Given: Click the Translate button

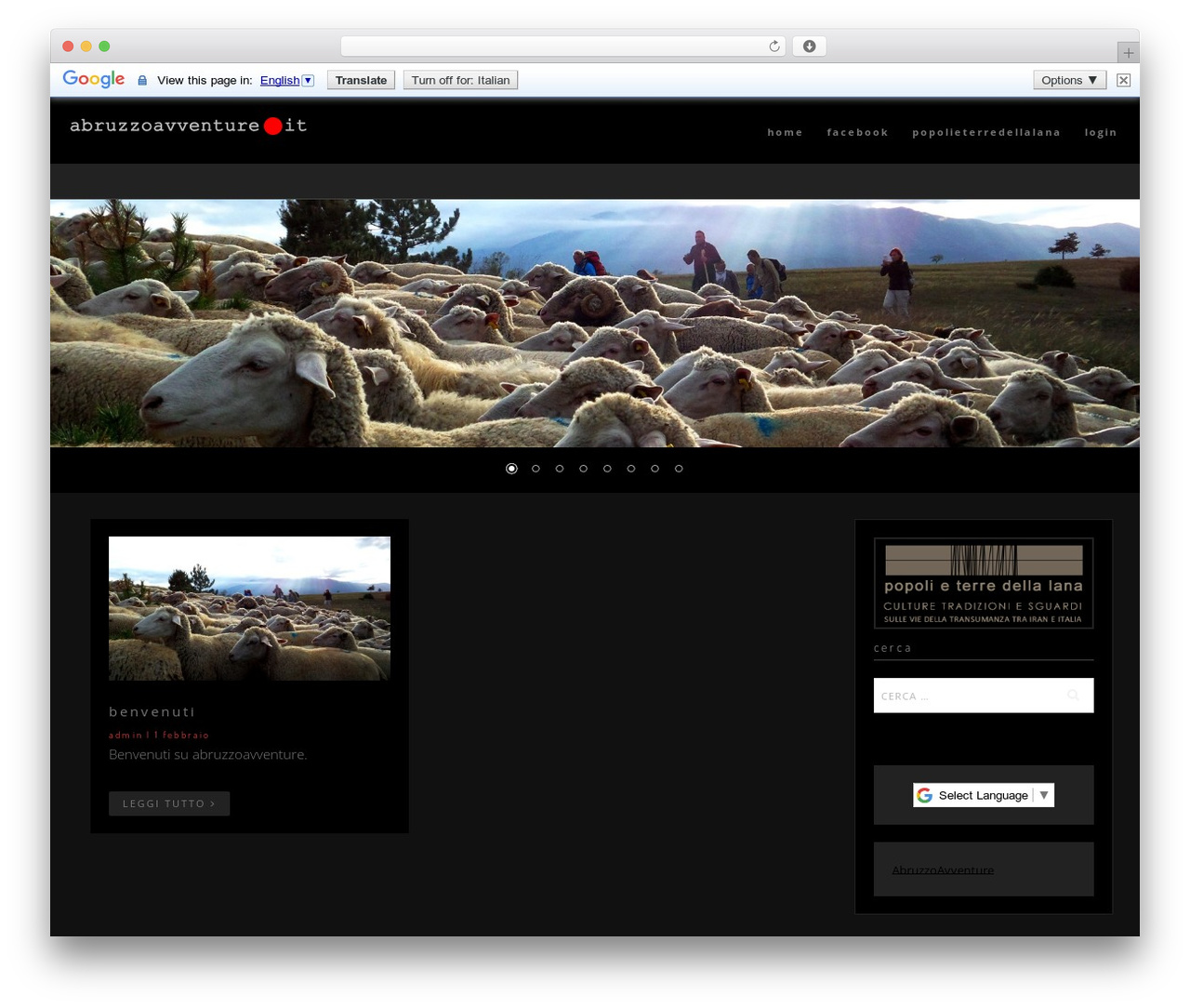Looking at the screenshot, I should [361, 80].
